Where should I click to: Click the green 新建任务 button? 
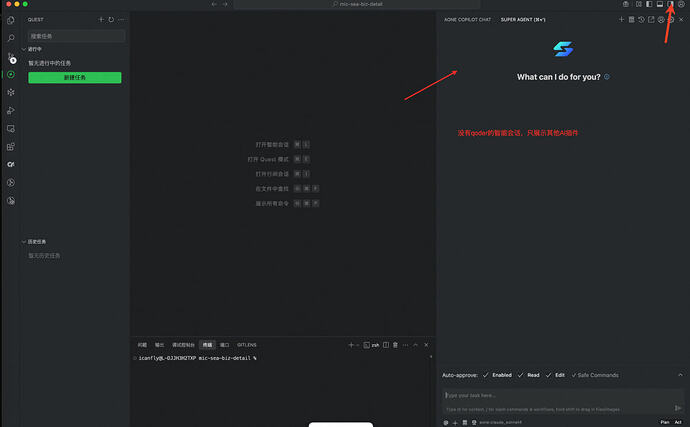75,77
